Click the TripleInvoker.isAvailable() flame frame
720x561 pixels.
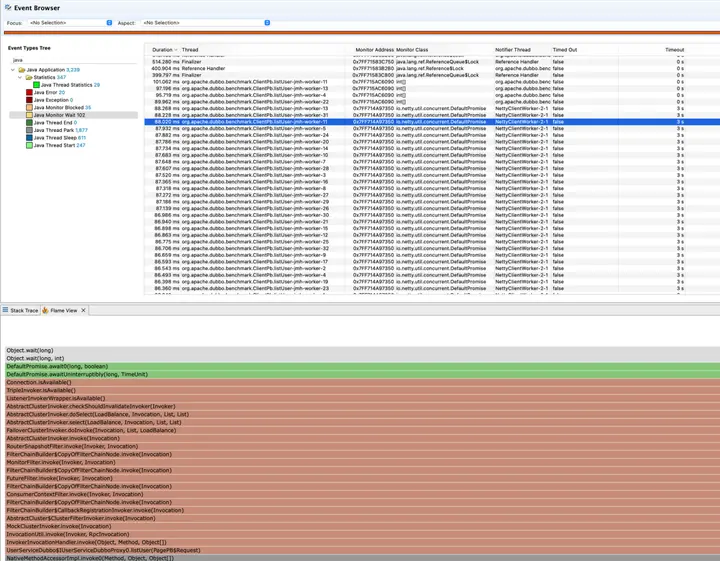362,390
